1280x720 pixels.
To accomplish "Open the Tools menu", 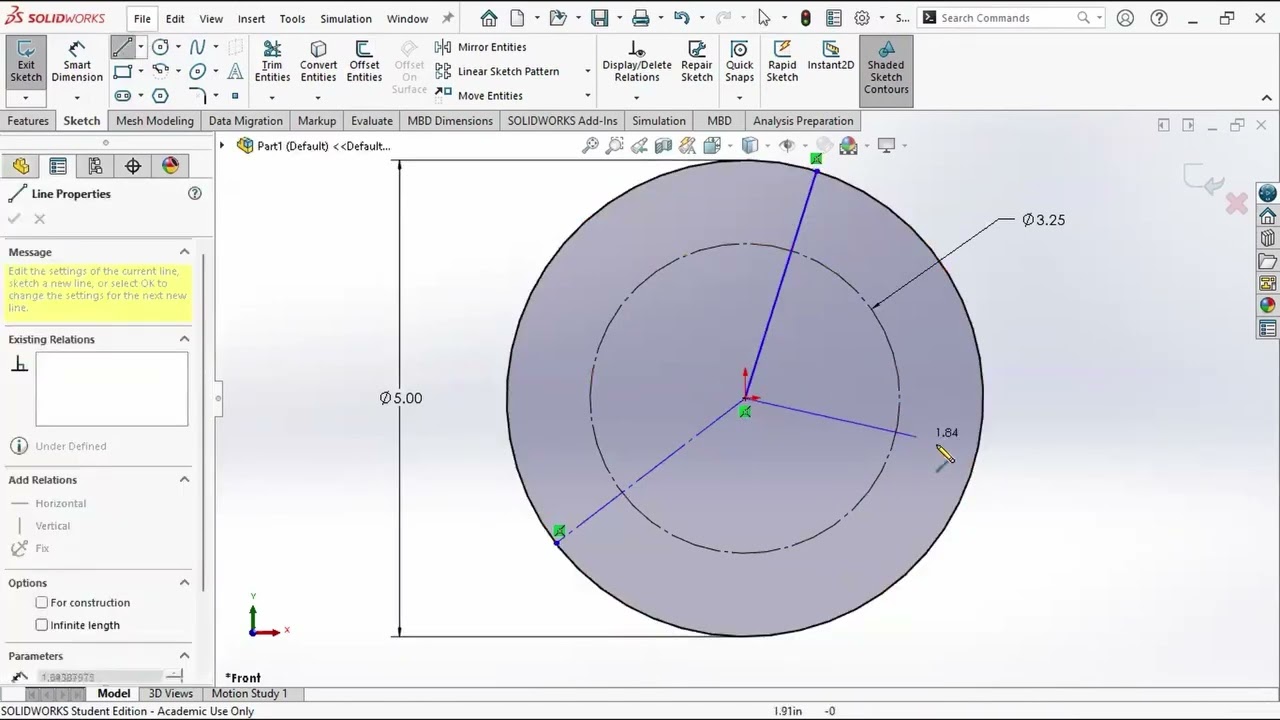I will click(292, 18).
